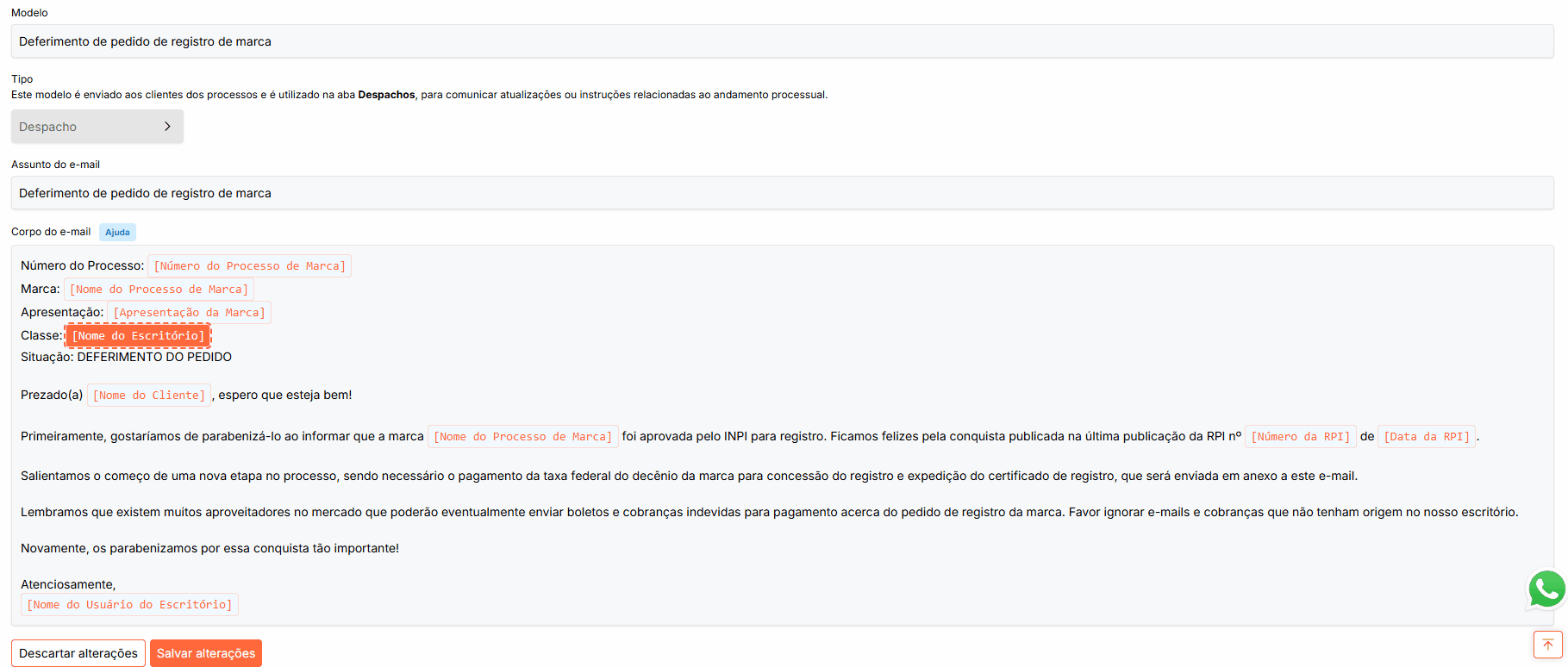Select the Nome do Cliente placeholder
Viewport: 1568px width, 667px height.
(x=149, y=396)
